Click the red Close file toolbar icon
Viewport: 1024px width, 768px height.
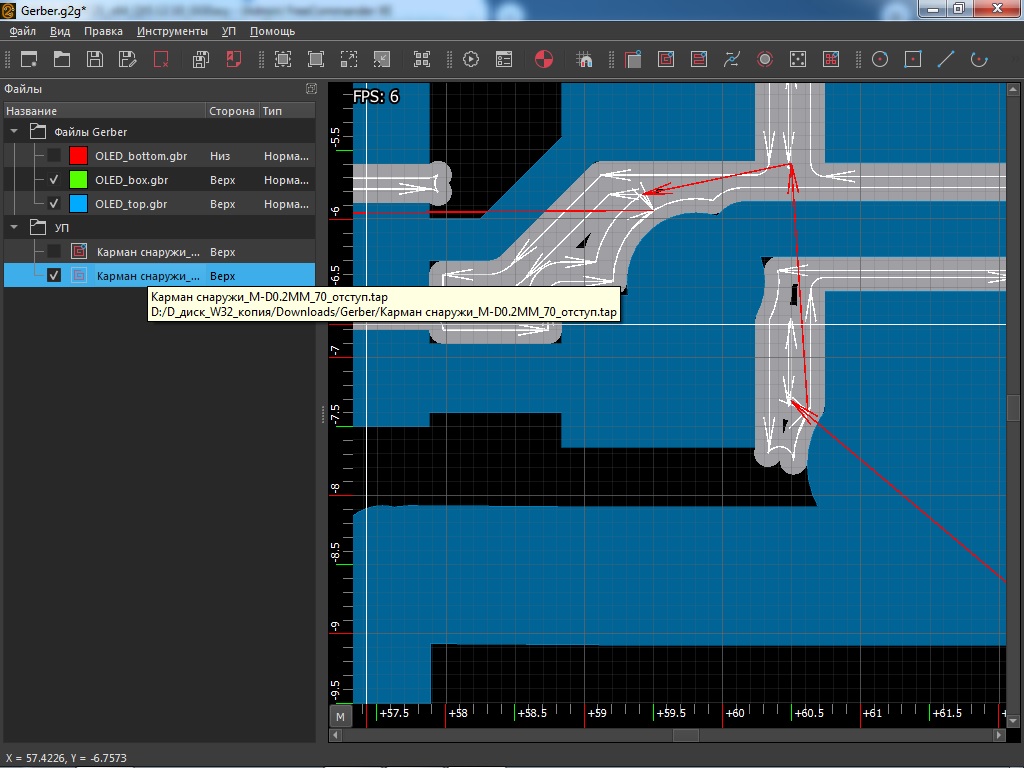(x=160, y=59)
